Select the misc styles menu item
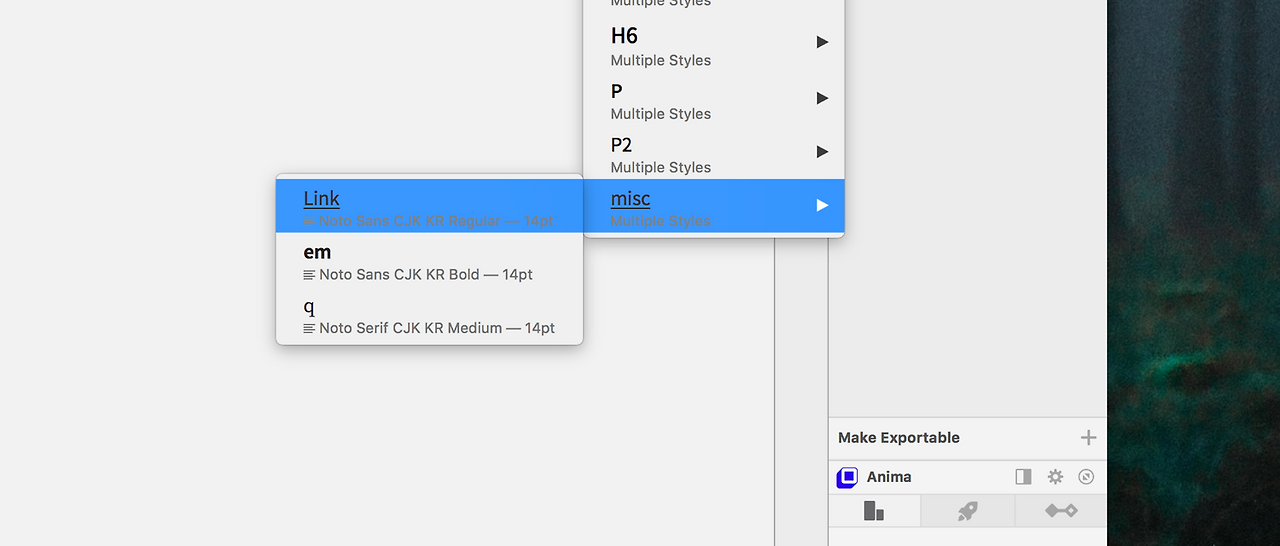This screenshot has height=546, width=1280. [714, 206]
